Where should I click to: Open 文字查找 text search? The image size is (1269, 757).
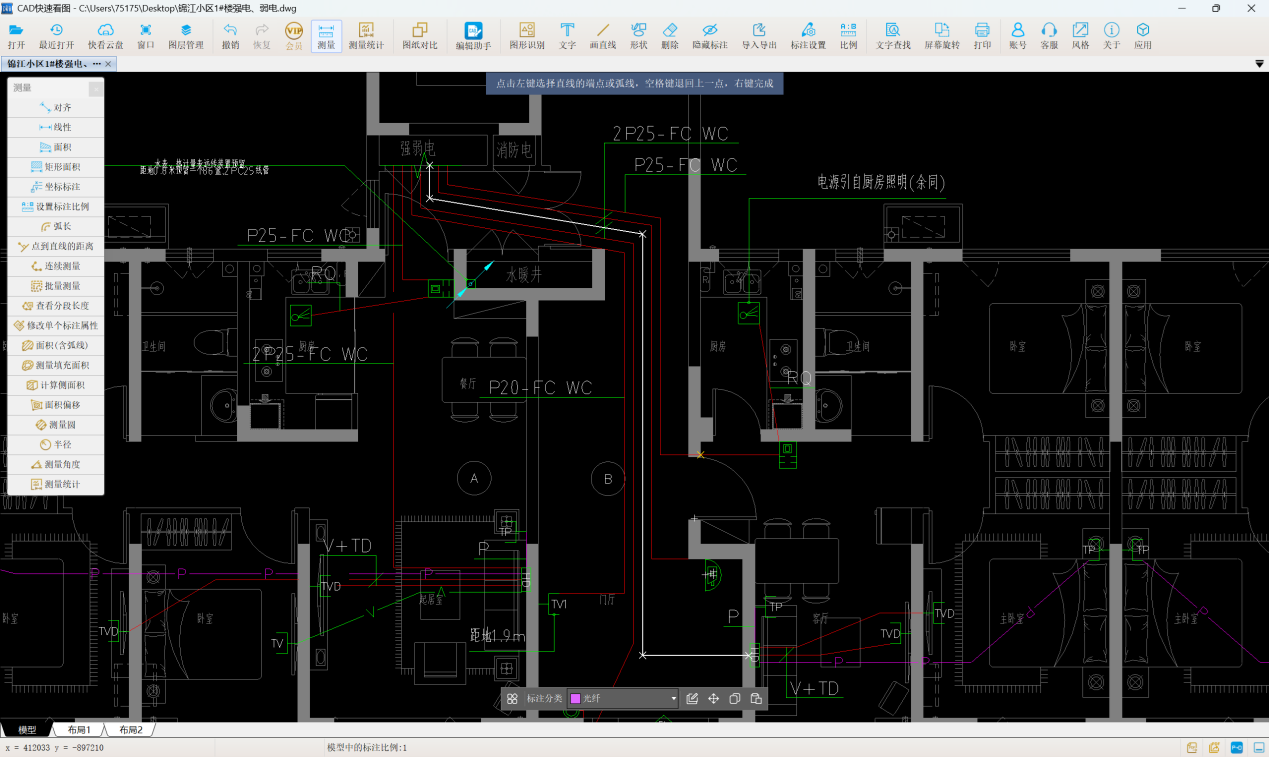tap(893, 36)
